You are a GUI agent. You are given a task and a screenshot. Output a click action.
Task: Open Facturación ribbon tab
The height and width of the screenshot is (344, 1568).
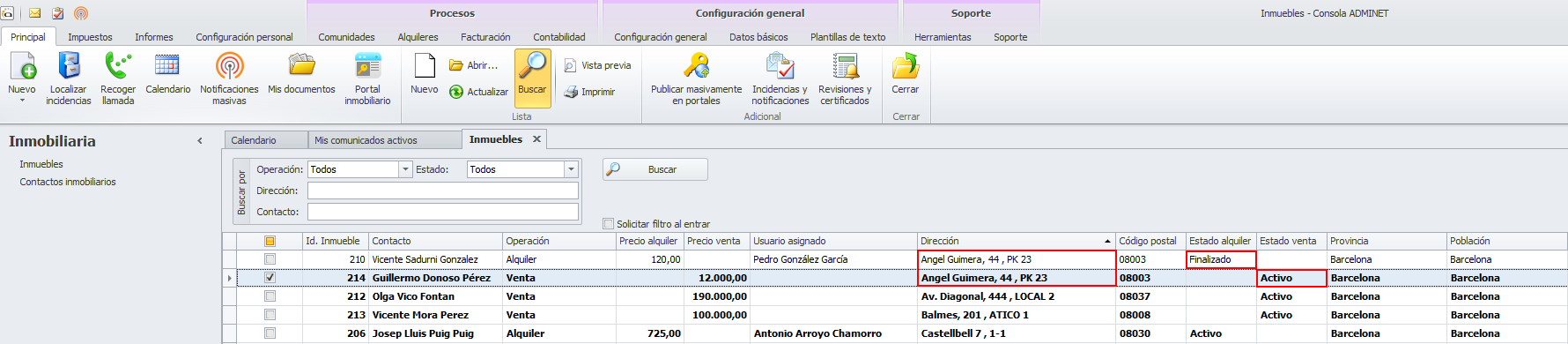[x=485, y=37]
